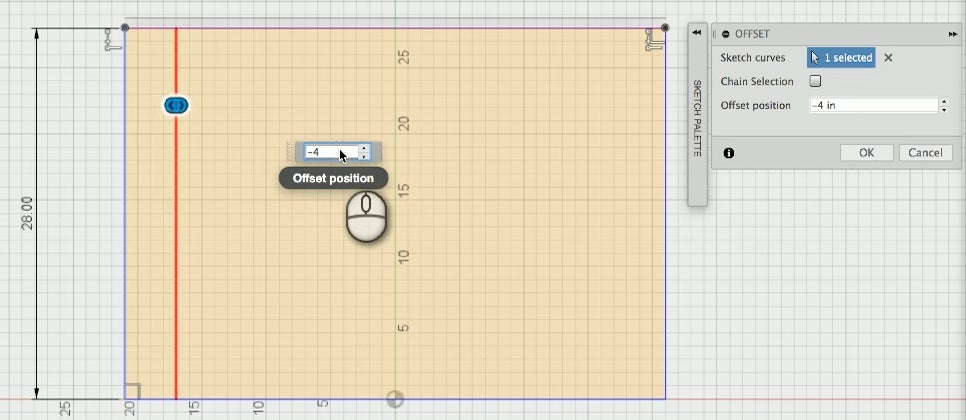Image resolution: width=966 pixels, height=420 pixels.
Task: Select the top-right corner sketch point
Action: point(665,28)
